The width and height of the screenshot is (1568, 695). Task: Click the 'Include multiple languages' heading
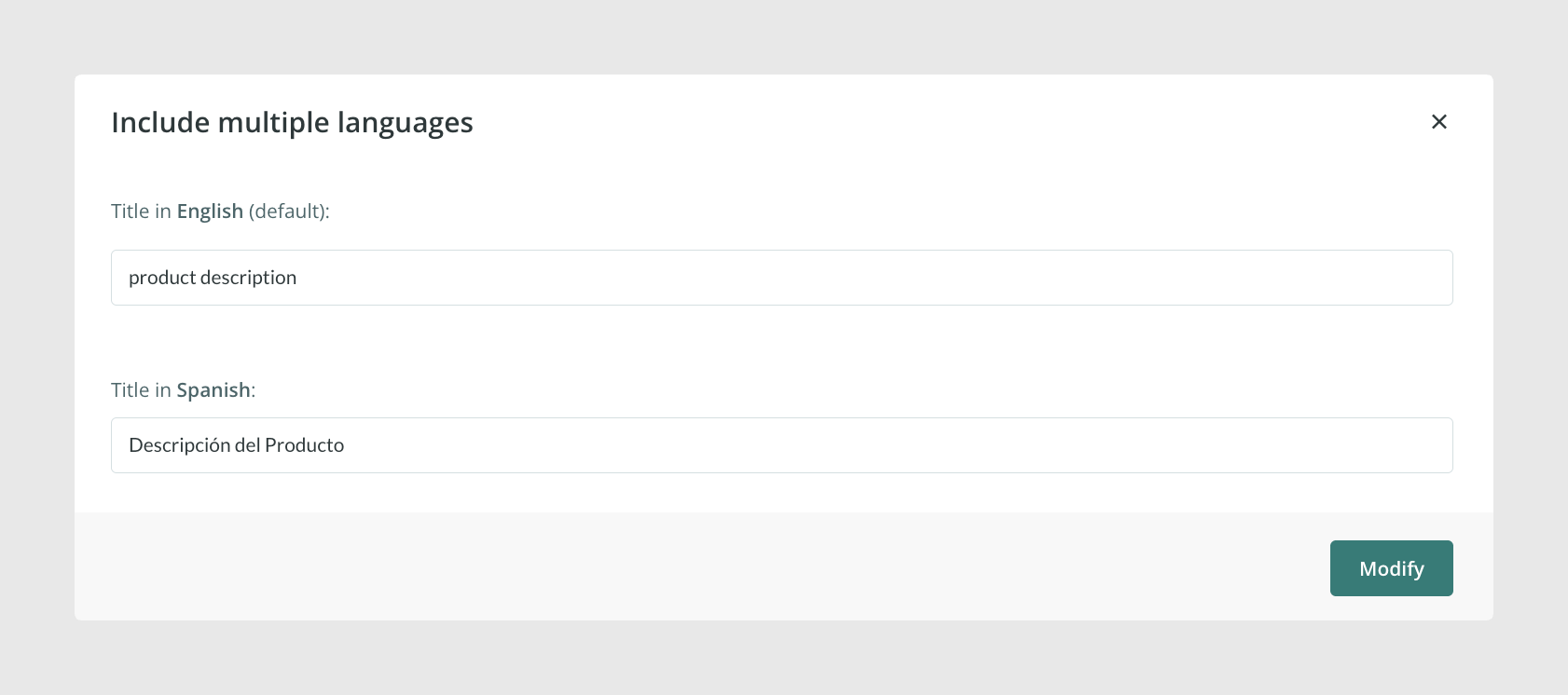[292, 123]
